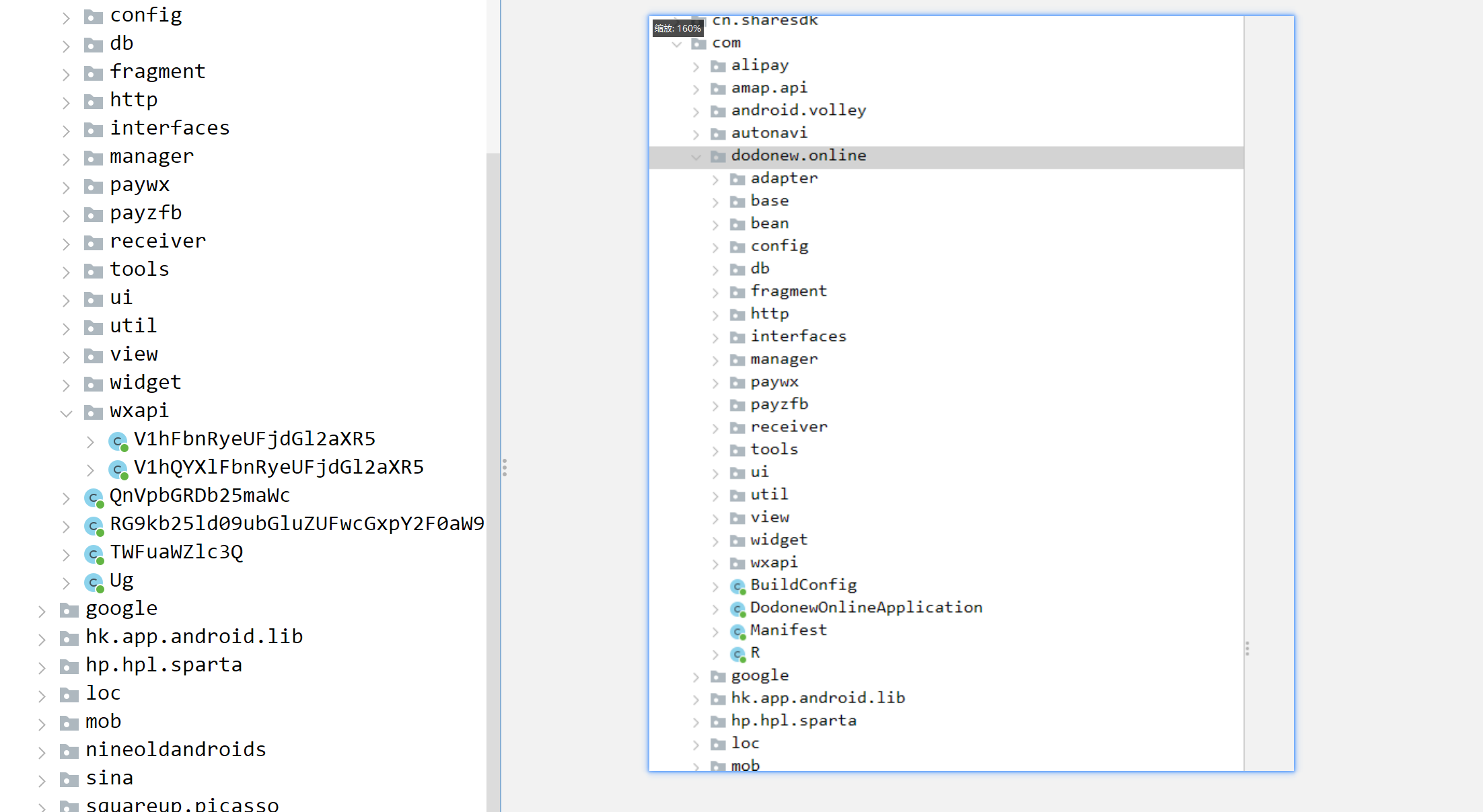The image size is (1483, 812).
Task: Click the alipay package folder icon
Action: [718, 66]
